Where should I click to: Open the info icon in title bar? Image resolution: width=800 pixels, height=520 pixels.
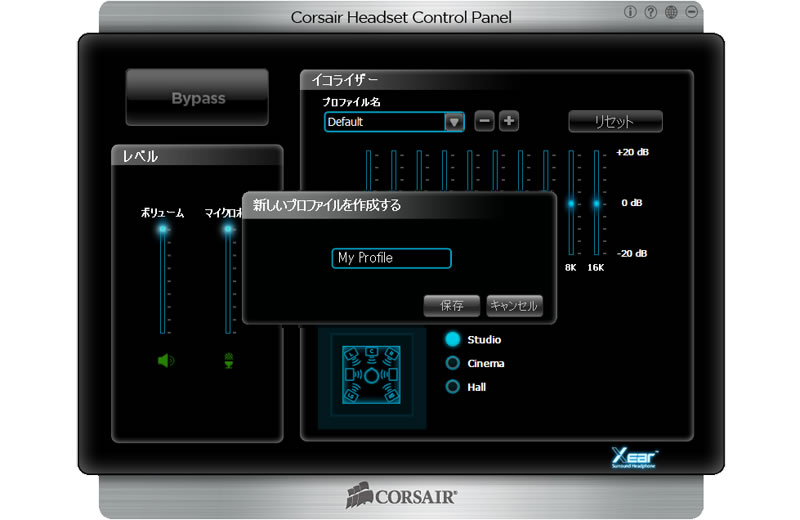pyautogui.click(x=630, y=12)
